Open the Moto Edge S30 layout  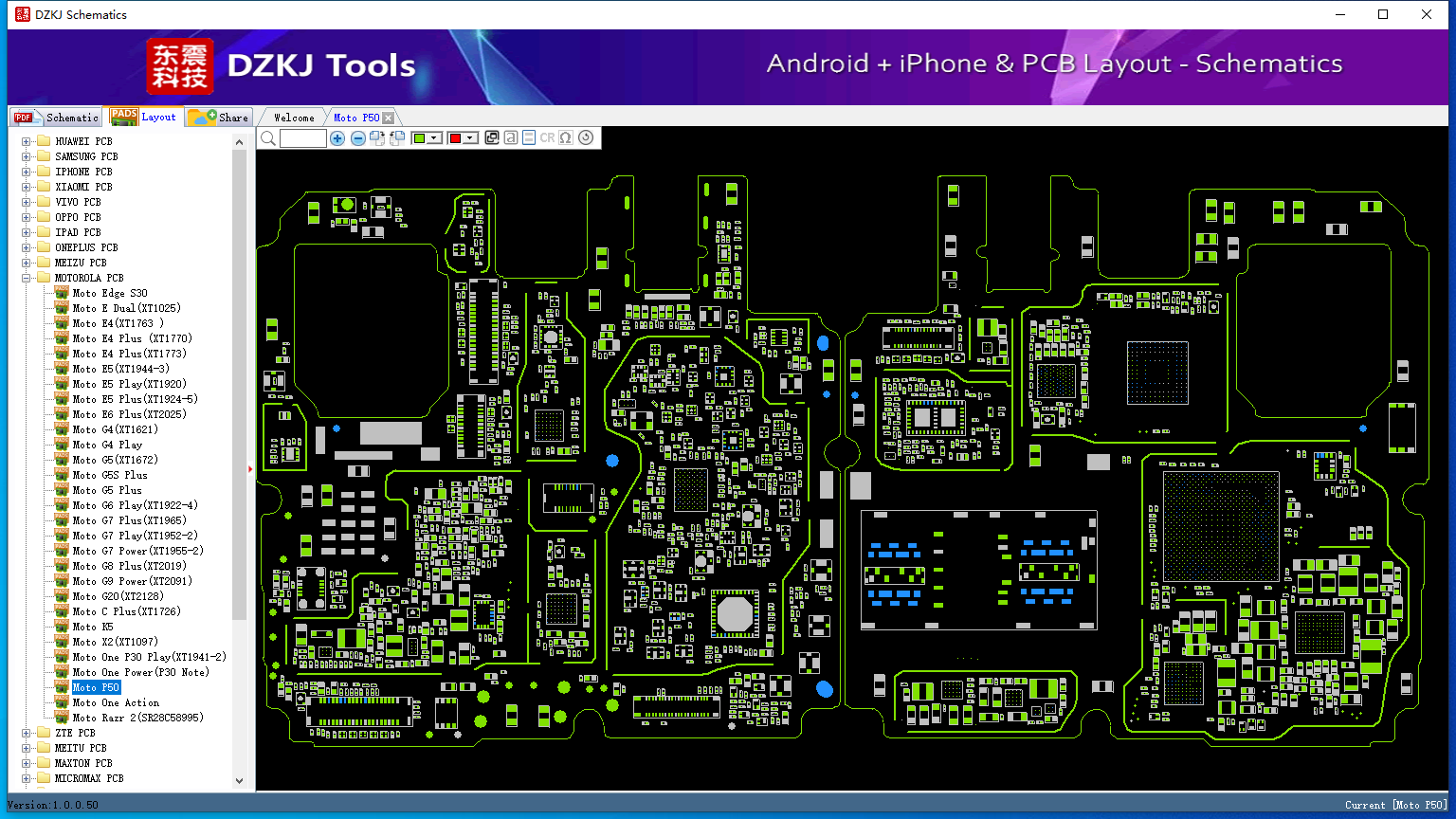pos(110,293)
